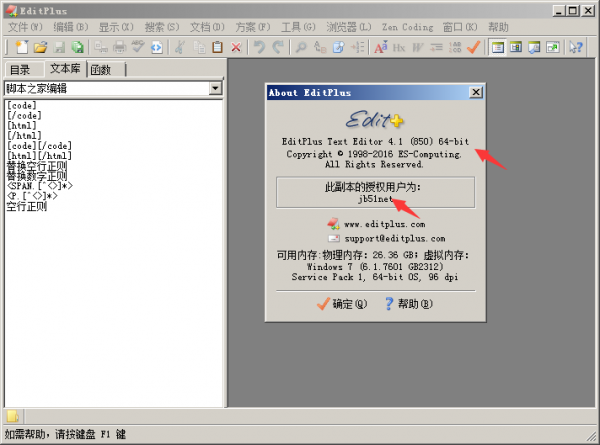Click the red A font settings icon
600x445 pixels.
381,47
